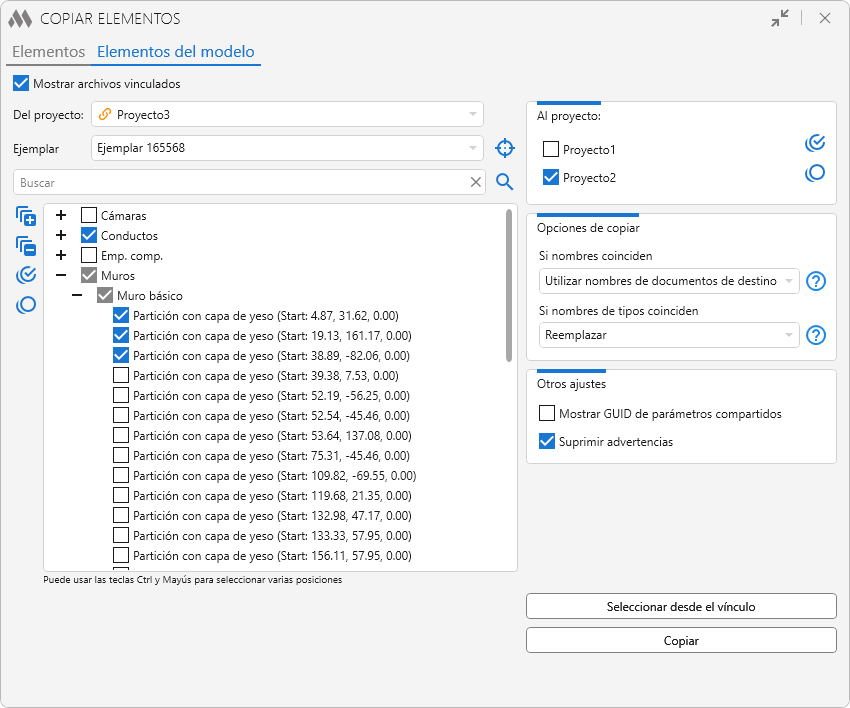850x708 pixels.
Task: Expand the Cámaras tree node
Action: click(61, 215)
